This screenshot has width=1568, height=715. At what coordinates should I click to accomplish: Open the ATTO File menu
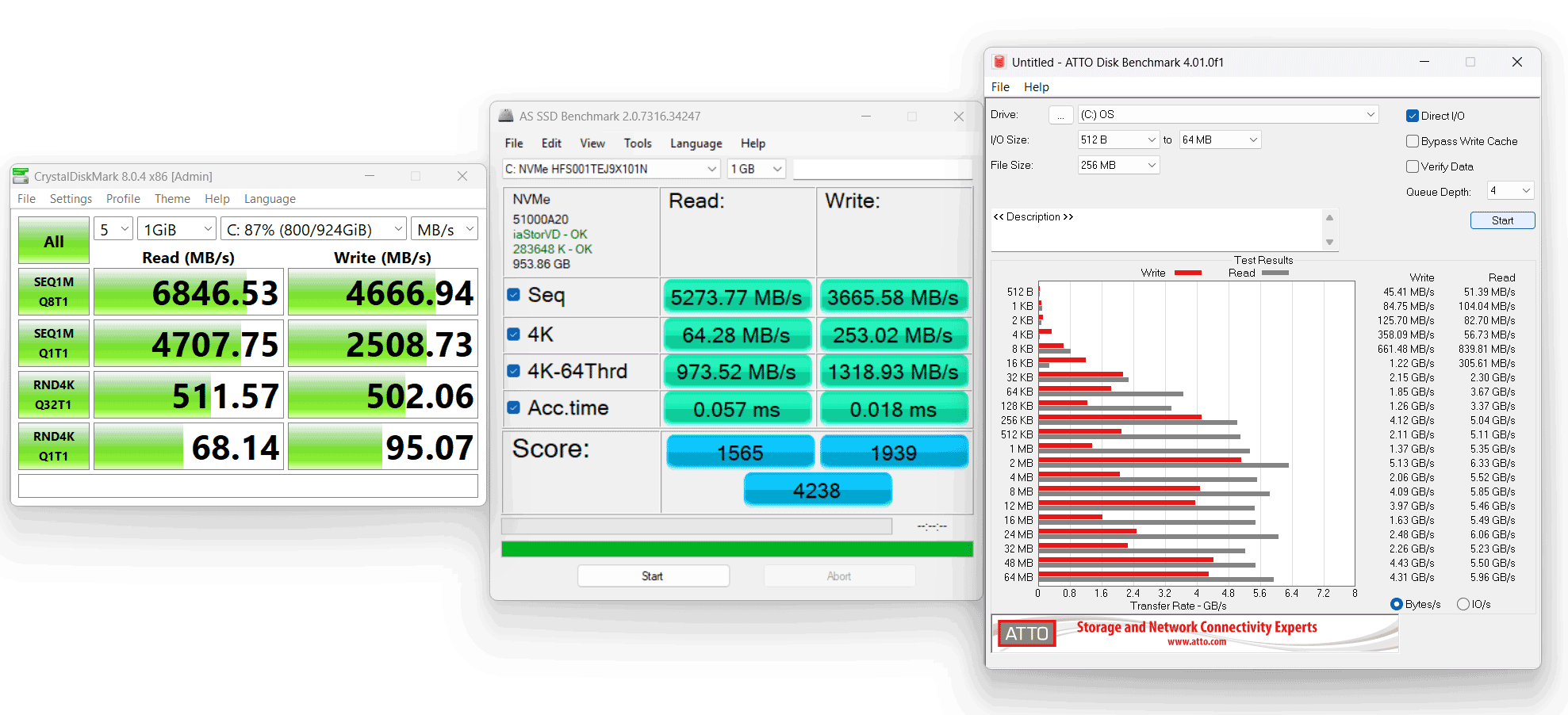pos(1000,87)
